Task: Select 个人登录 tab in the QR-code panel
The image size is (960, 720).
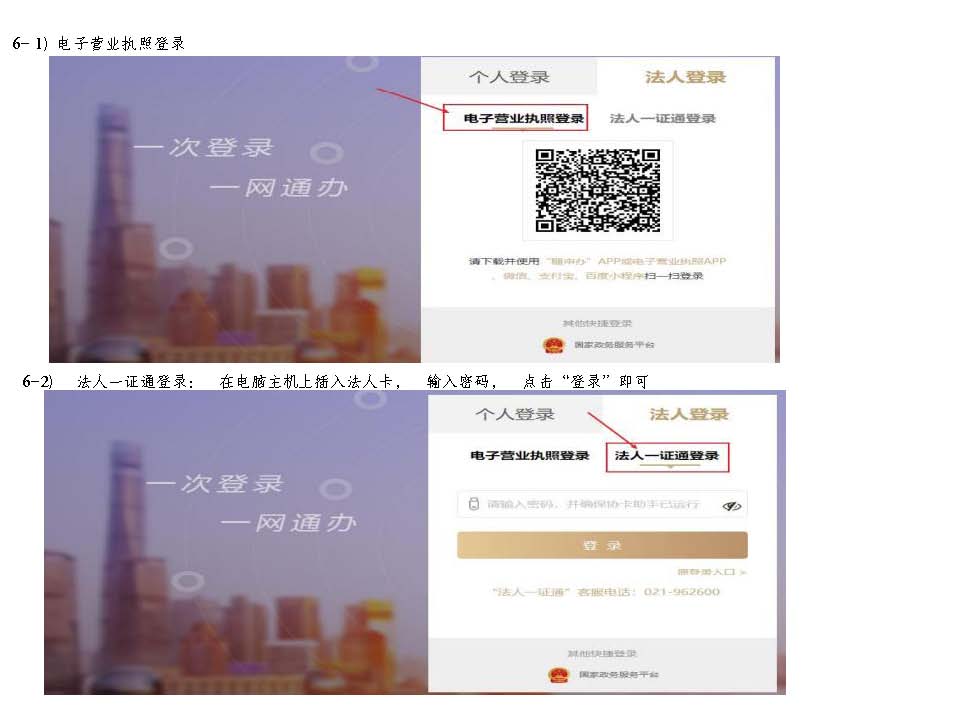Action: click(509, 77)
